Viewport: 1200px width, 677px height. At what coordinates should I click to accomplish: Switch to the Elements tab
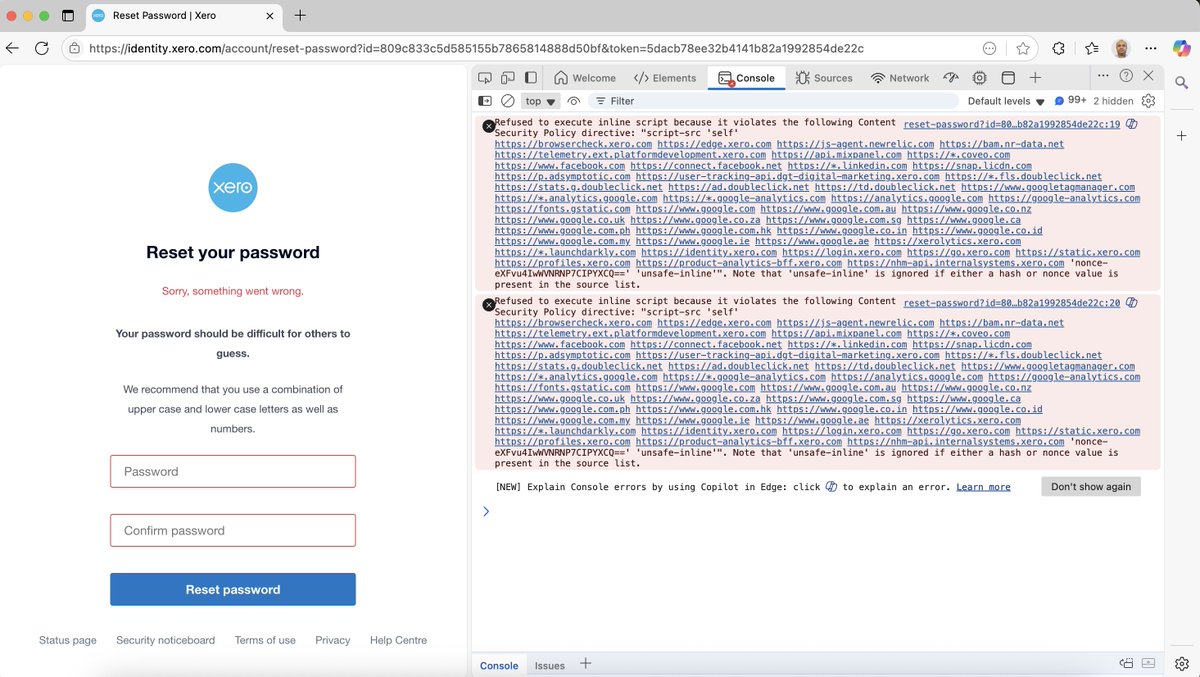(x=665, y=78)
